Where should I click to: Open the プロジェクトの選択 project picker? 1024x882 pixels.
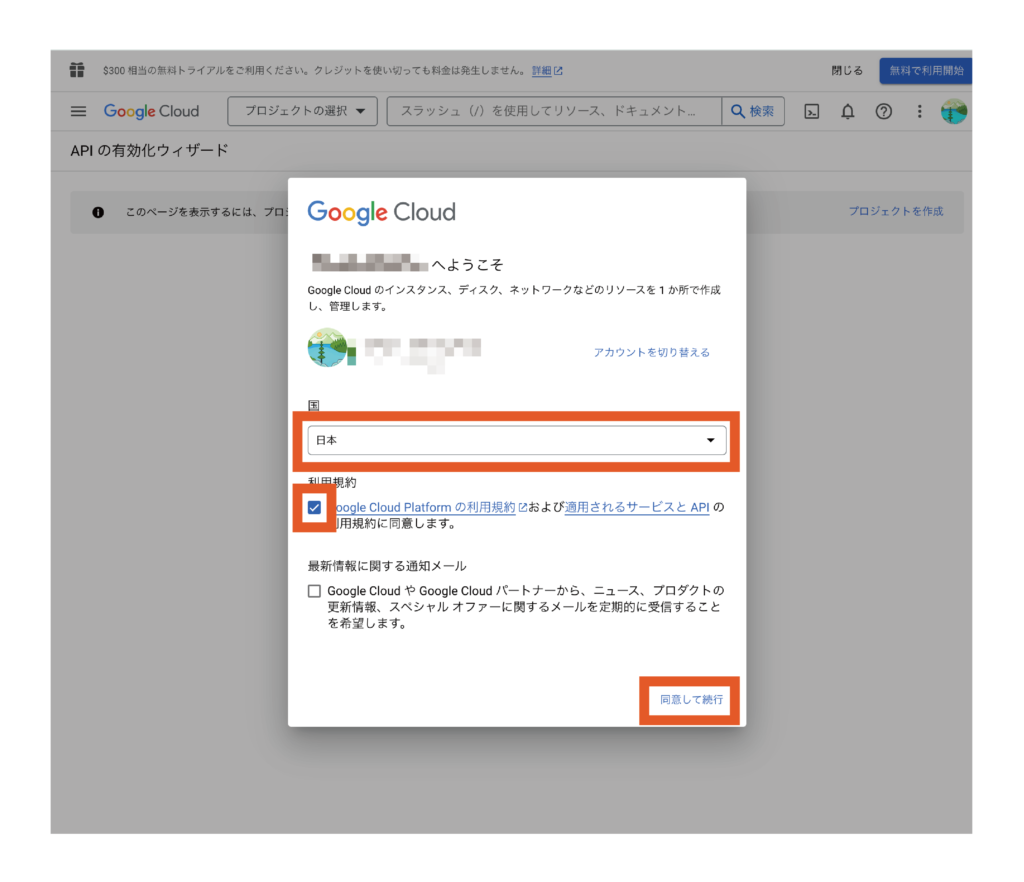click(303, 111)
